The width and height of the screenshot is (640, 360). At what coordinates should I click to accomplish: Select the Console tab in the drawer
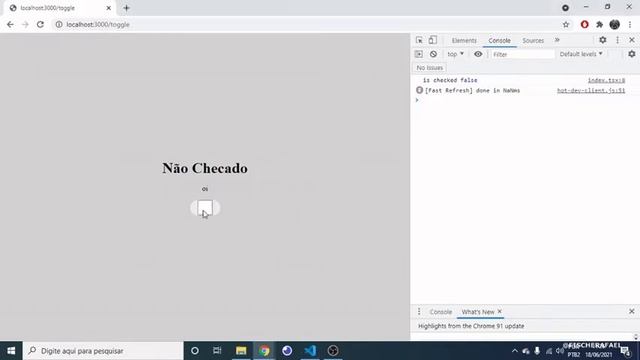point(440,312)
